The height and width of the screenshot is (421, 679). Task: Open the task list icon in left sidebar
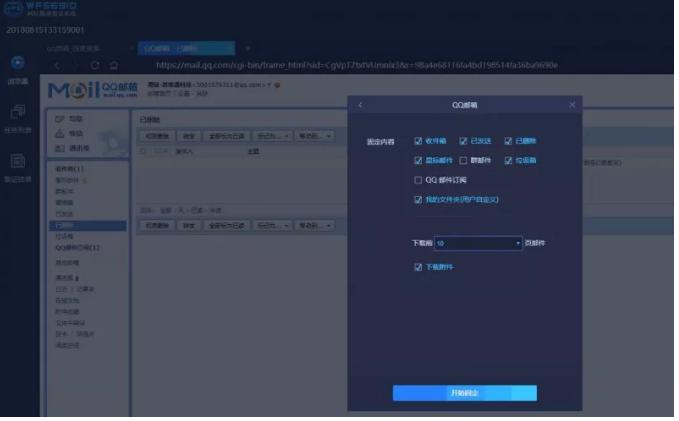click(18, 112)
